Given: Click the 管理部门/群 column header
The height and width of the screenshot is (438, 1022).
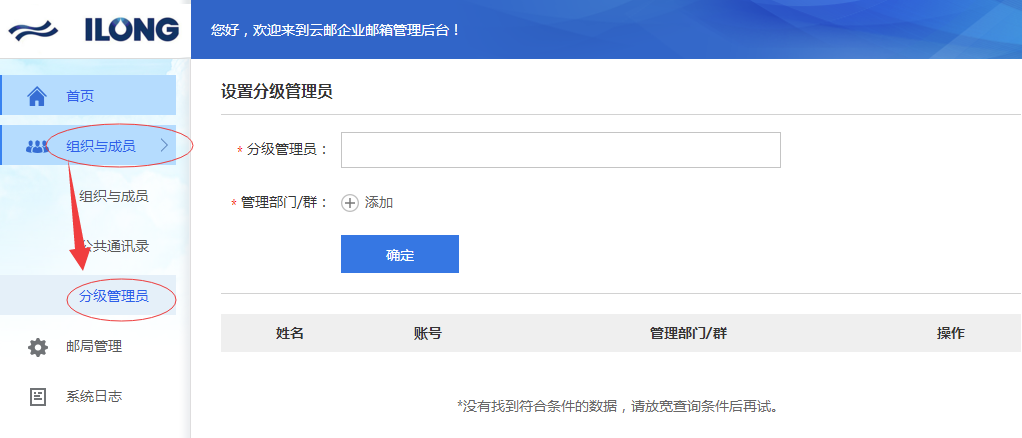Looking at the screenshot, I should (x=688, y=333).
